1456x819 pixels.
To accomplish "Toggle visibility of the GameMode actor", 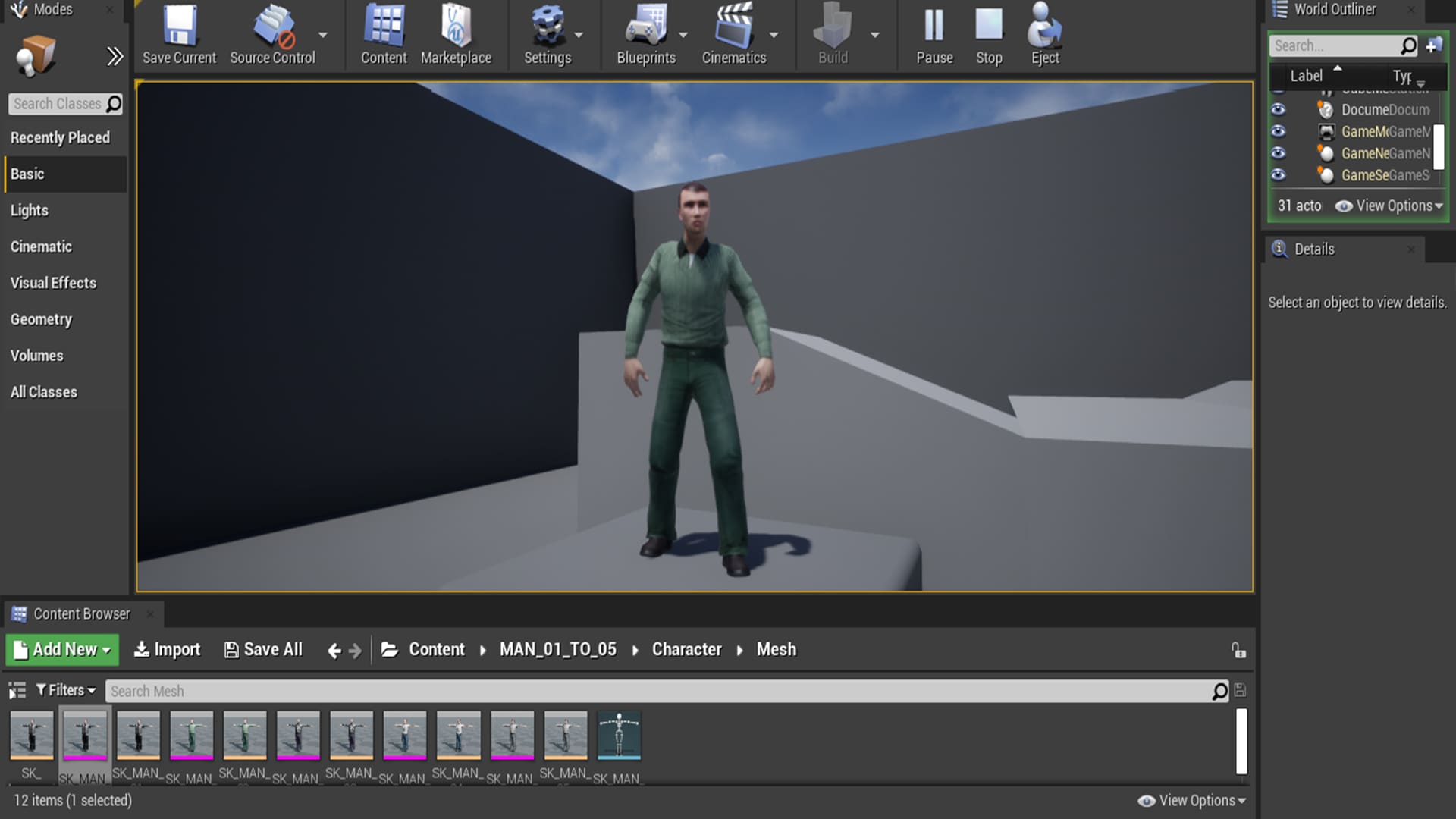I will [1278, 131].
